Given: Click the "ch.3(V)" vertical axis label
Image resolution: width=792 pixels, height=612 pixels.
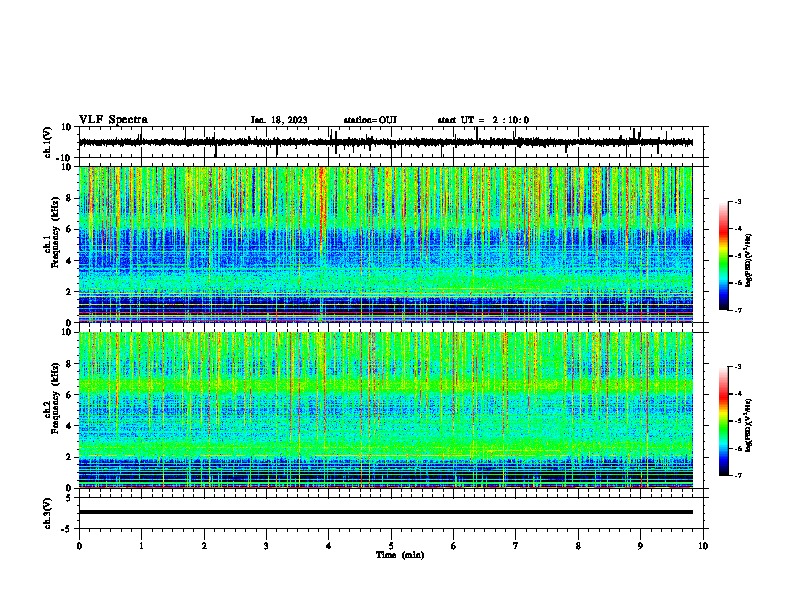Looking at the screenshot, I should point(48,513).
